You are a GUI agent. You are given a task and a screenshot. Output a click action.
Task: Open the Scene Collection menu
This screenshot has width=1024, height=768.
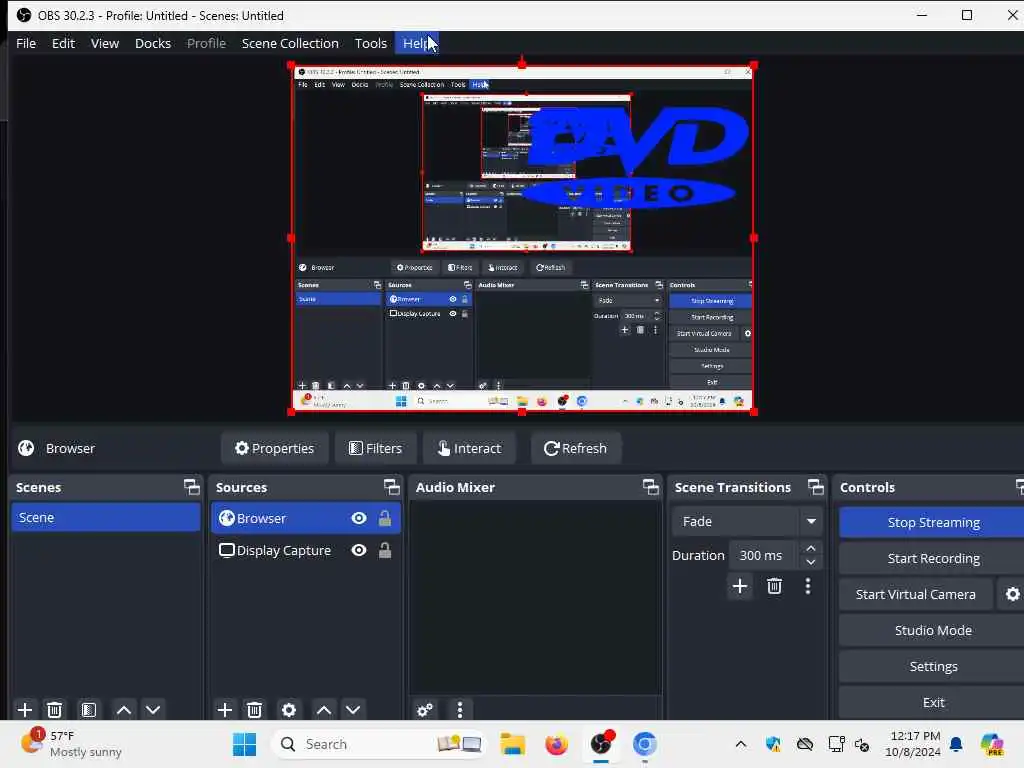(x=290, y=43)
